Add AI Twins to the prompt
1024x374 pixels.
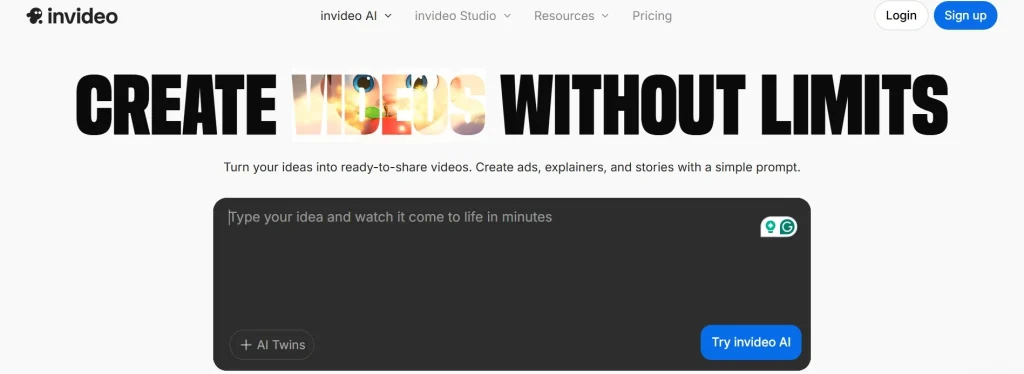[x=272, y=345]
